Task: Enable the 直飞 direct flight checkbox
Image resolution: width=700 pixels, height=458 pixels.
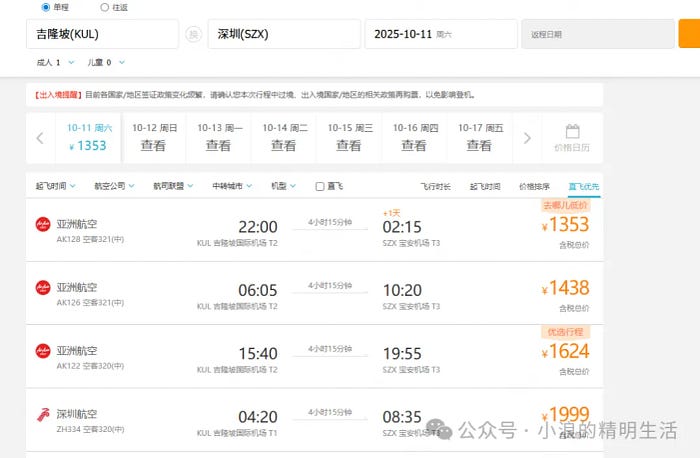Action: tap(320, 187)
